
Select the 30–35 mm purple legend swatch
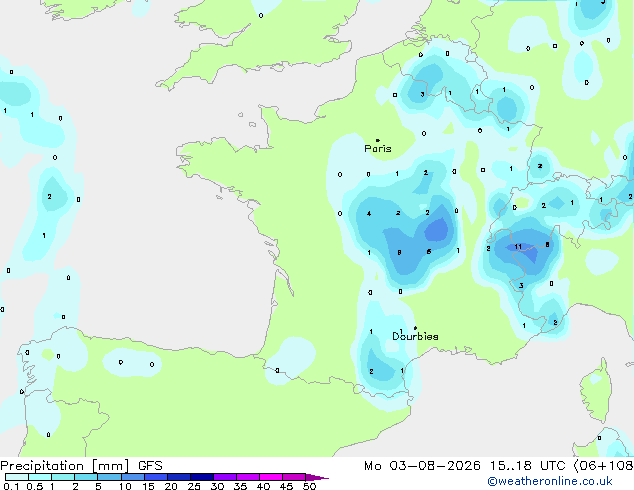[x=225, y=477]
